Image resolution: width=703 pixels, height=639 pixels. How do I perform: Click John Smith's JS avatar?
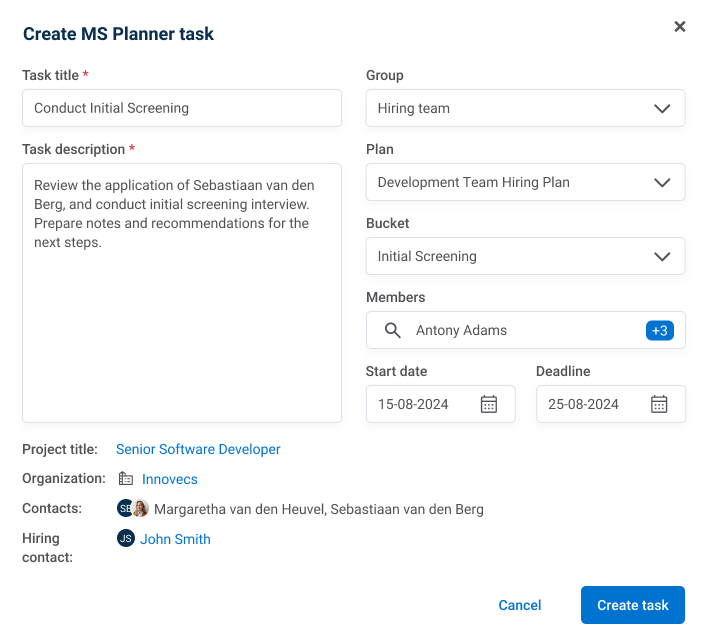pos(125,539)
